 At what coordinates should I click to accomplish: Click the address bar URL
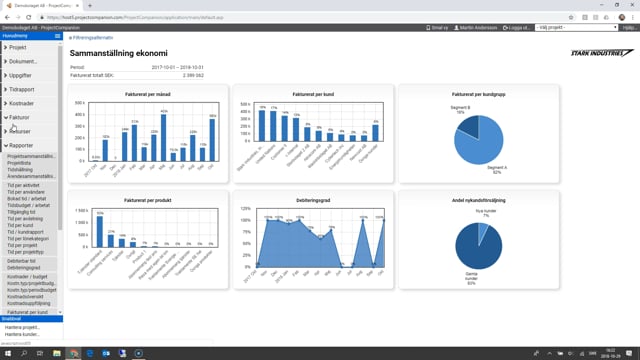click(x=135, y=18)
